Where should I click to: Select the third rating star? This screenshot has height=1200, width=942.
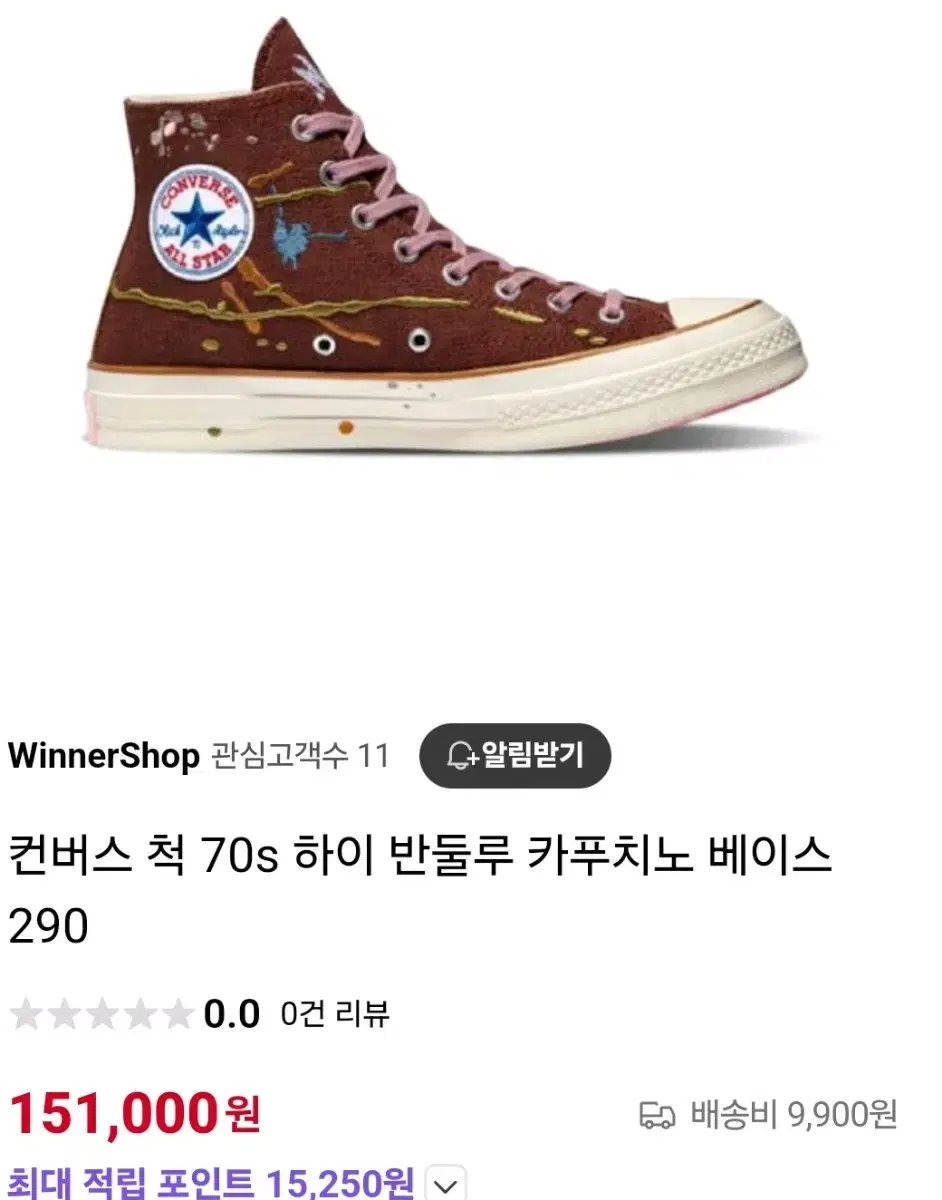point(100,1015)
